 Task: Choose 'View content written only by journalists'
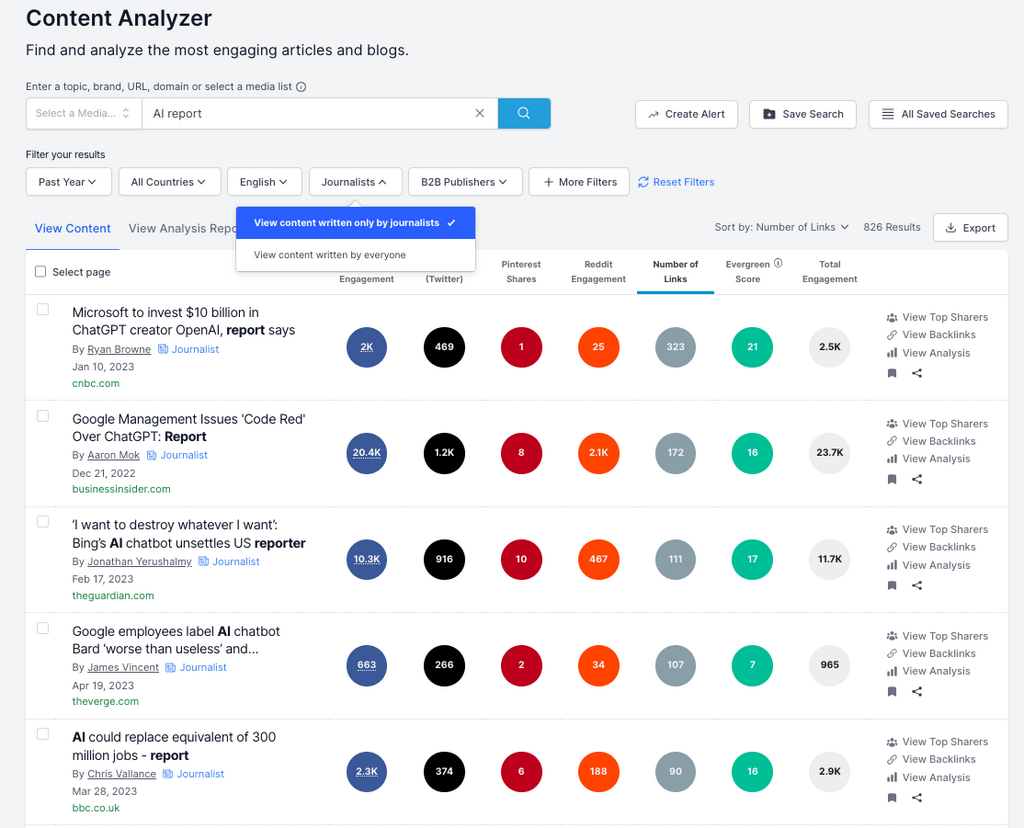[355, 223]
